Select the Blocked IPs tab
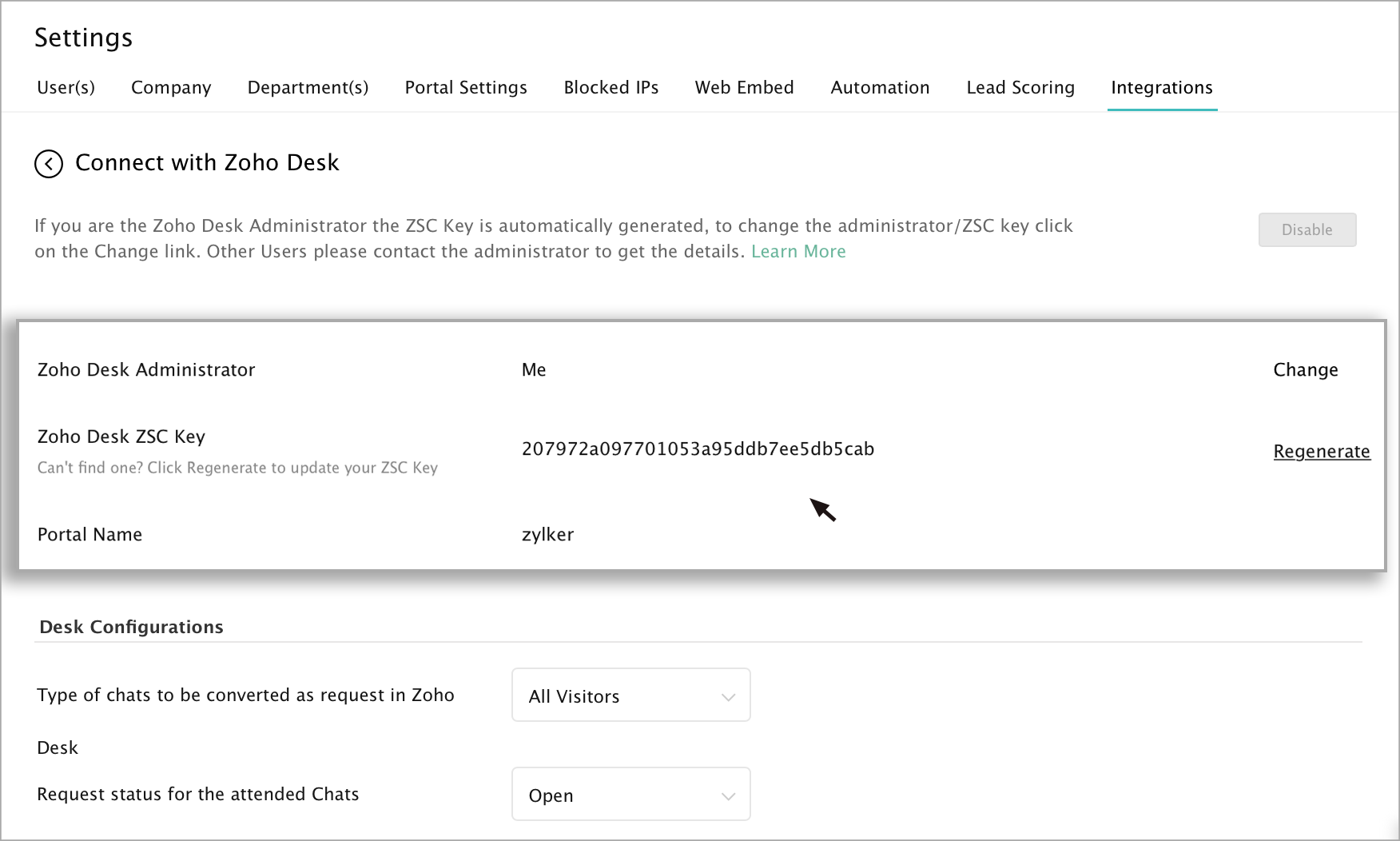The width and height of the screenshot is (1400, 841). coord(611,88)
